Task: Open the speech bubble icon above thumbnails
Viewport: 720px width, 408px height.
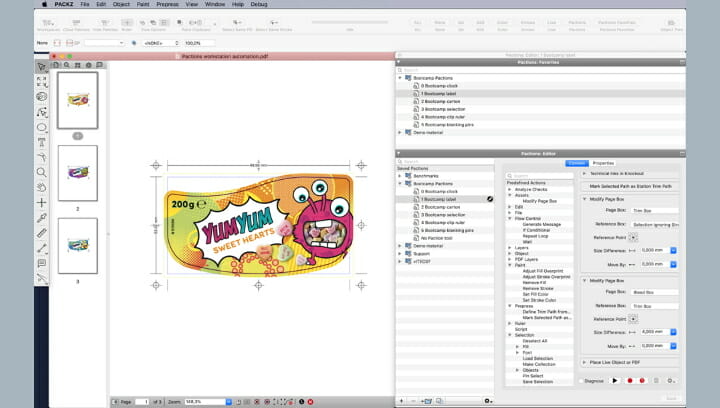Action: 100,65
